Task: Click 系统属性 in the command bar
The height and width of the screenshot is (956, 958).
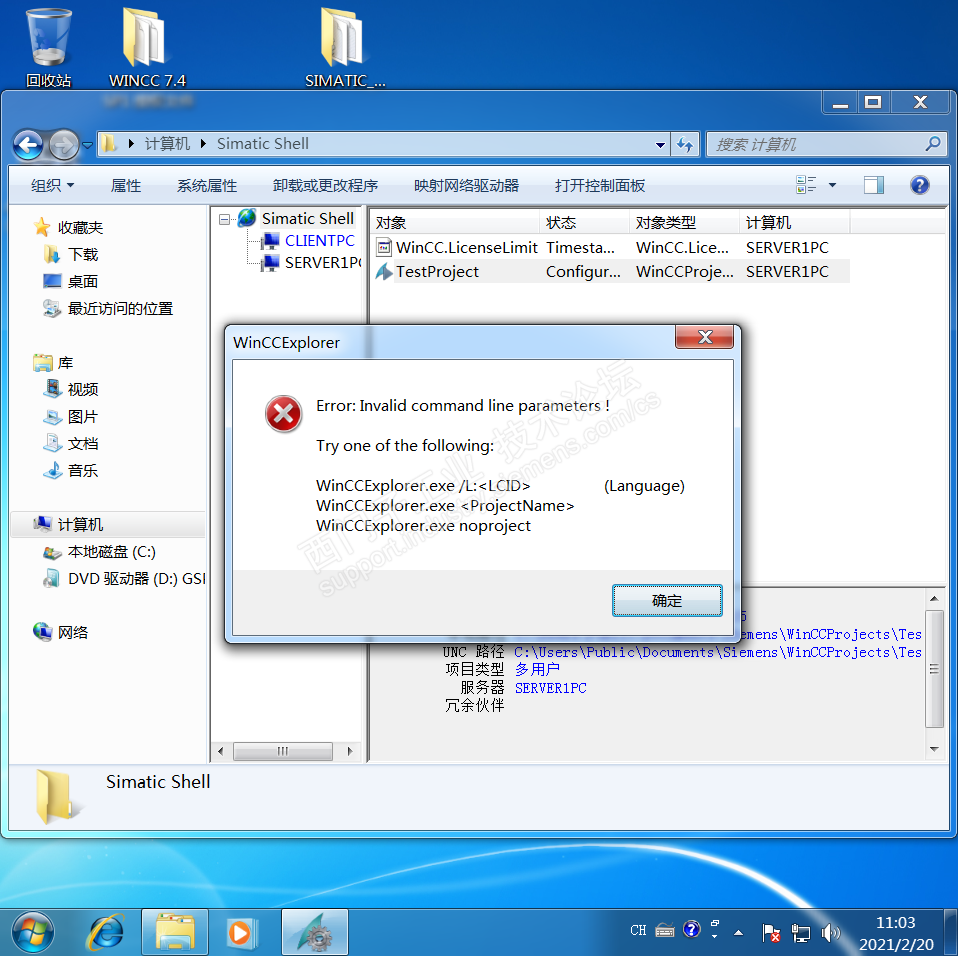Action: pyautogui.click(x=207, y=185)
